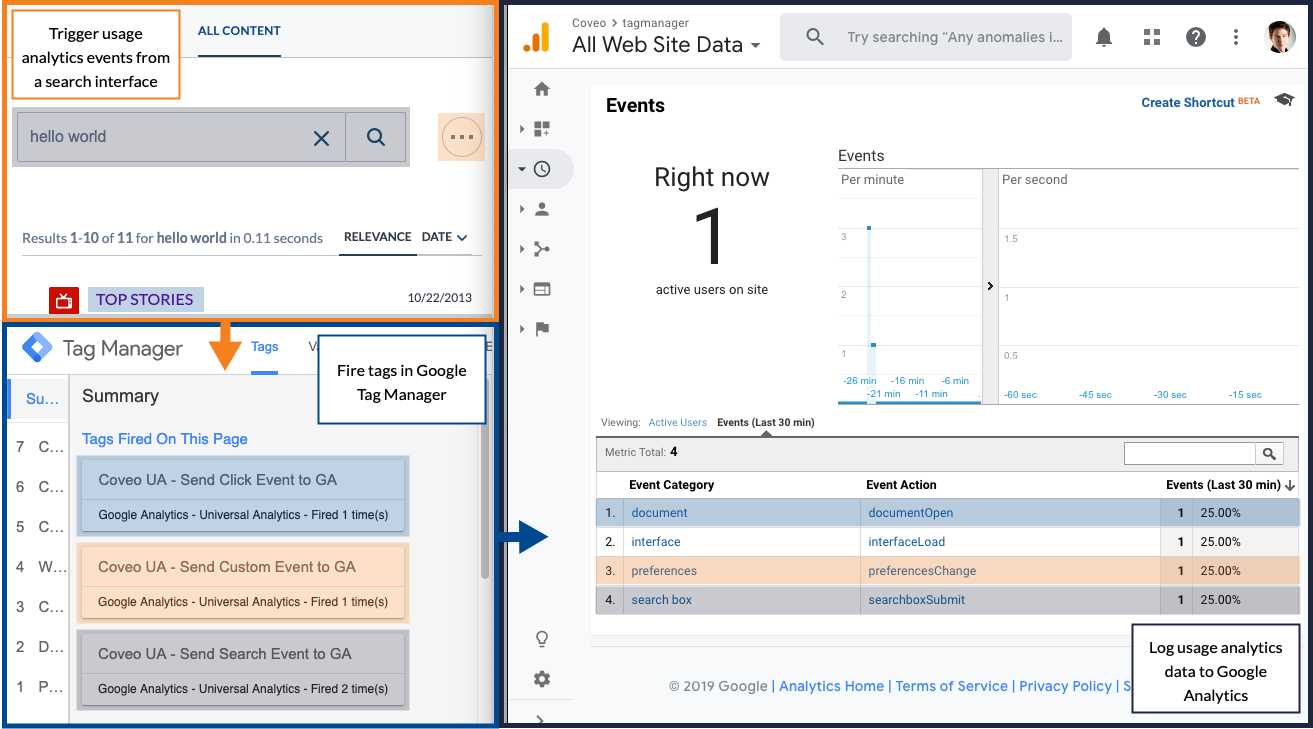Click the search icon in Analytics search bar
1313x729 pixels.
pos(815,37)
